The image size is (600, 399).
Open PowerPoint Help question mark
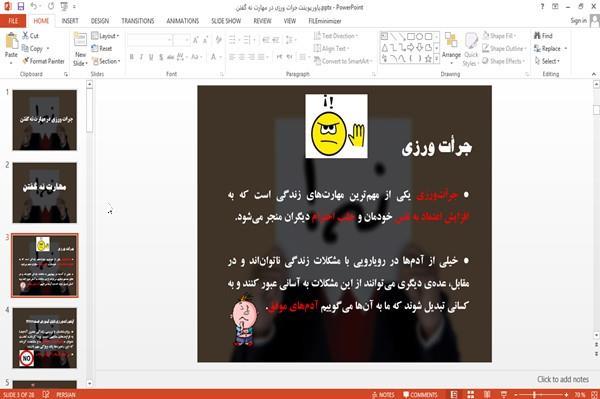coord(542,7)
